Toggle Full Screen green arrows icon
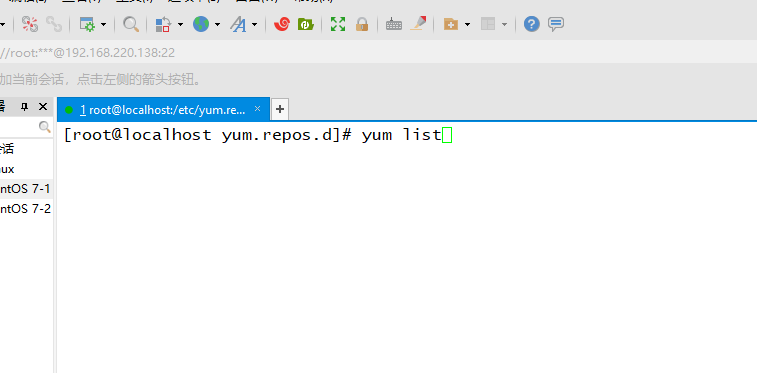 [338, 24]
